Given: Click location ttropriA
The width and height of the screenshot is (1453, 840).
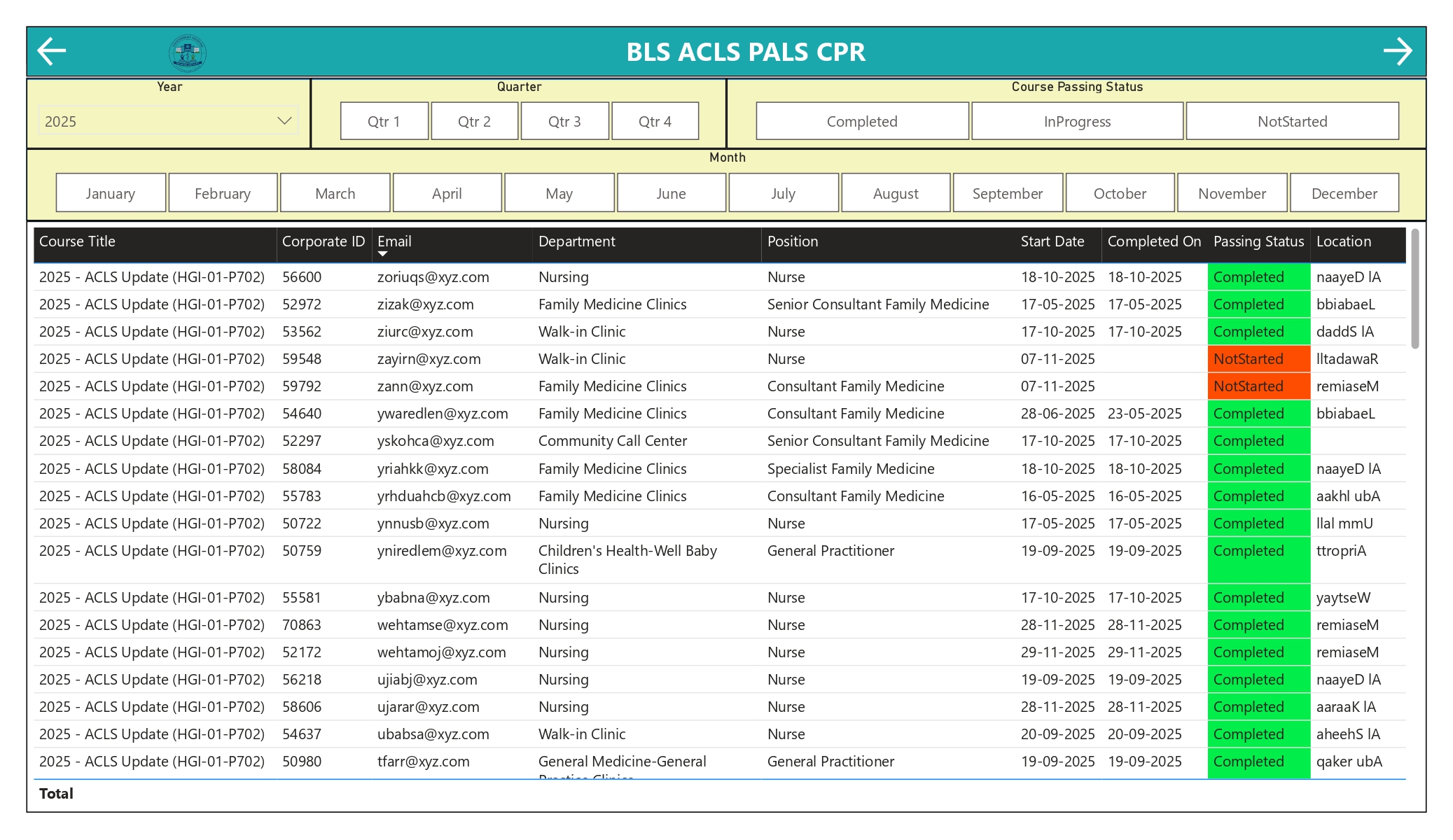Looking at the screenshot, I should [1341, 551].
